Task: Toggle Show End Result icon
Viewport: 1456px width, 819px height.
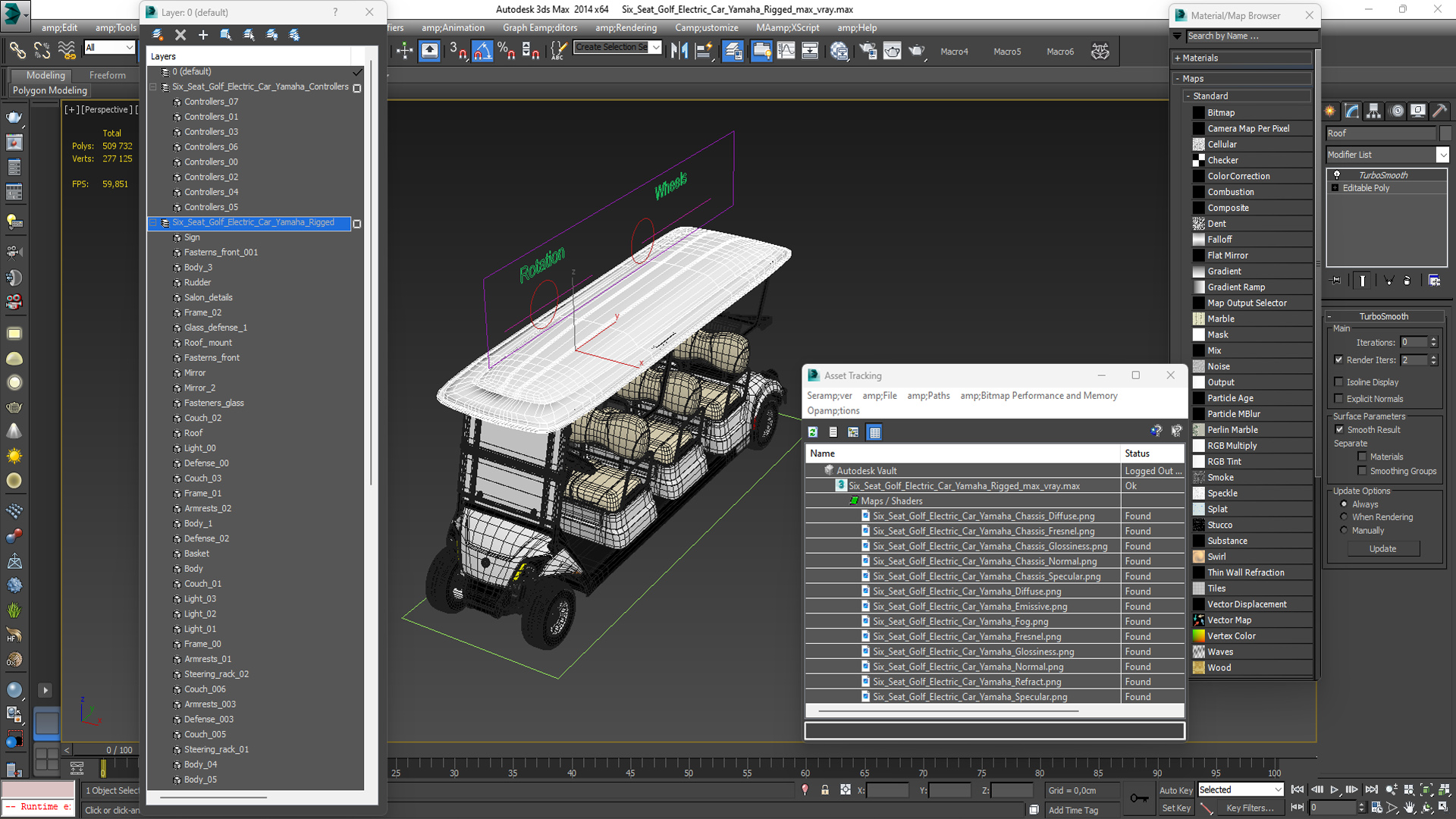Action: tap(1363, 281)
